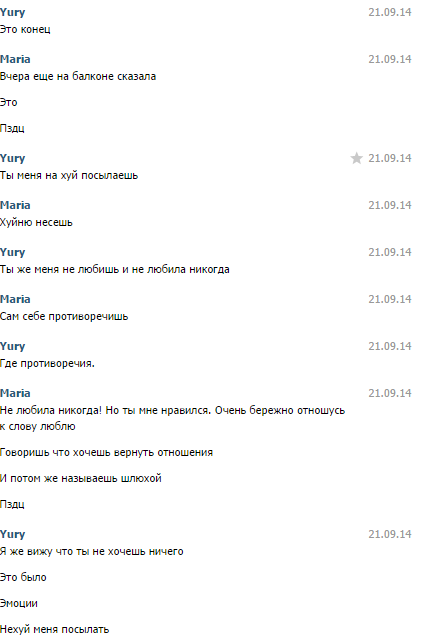Click the date next to the starred message
438x638 pixels.
(x=390, y=158)
